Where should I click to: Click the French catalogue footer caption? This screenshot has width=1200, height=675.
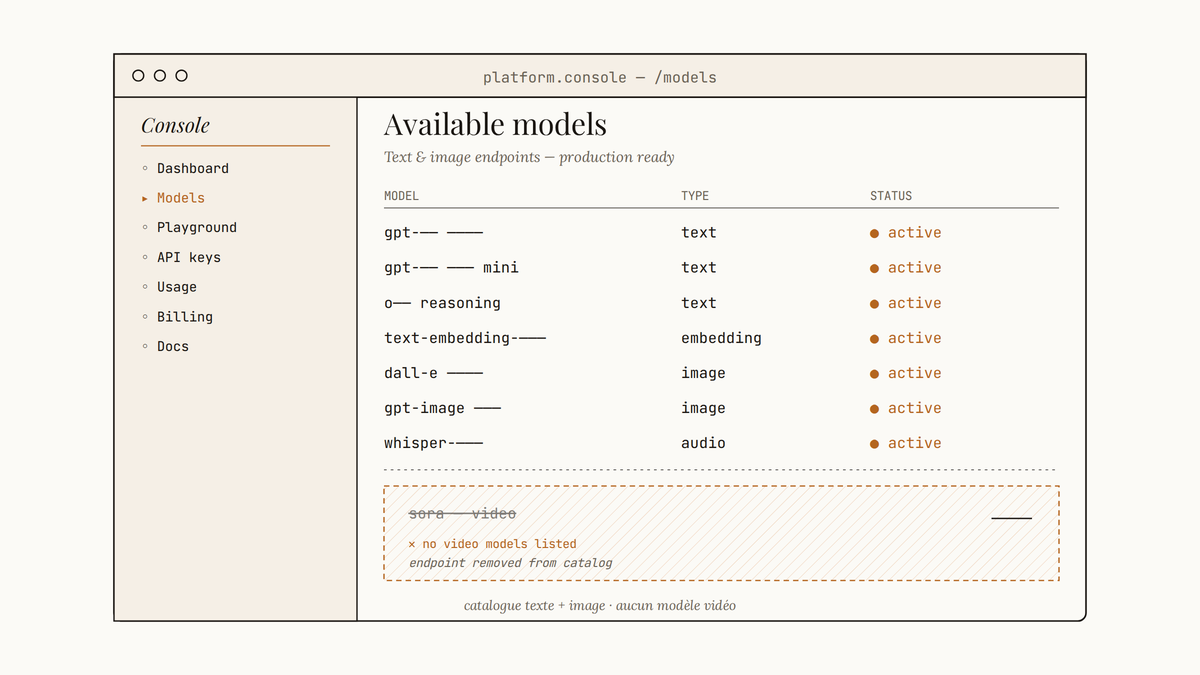pos(600,606)
